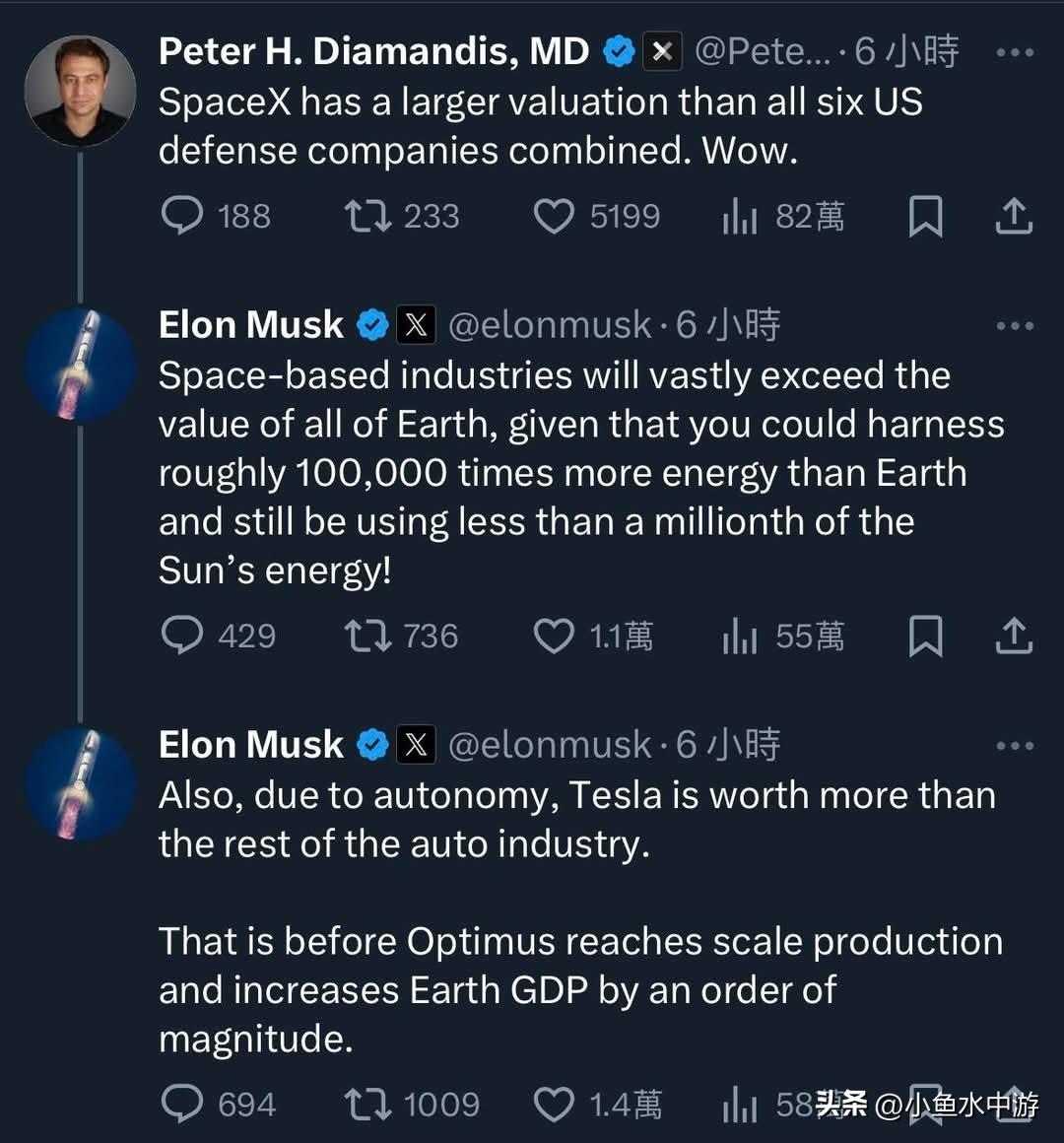The width and height of the screenshot is (1064, 1143).
Task: Like the Tesla autonomy tweet
Action: coord(554,1104)
